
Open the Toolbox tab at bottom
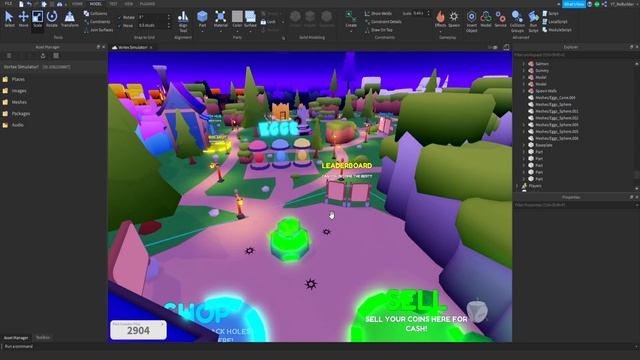click(43, 338)
